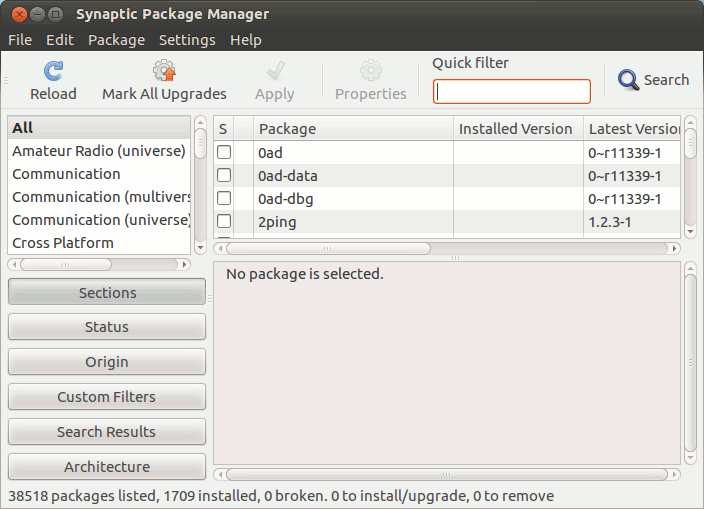Toggle the checkbox next to 2ping
The width and height of the screenshot is (704, 509).
pyautogui.click(x=224, y=221)
